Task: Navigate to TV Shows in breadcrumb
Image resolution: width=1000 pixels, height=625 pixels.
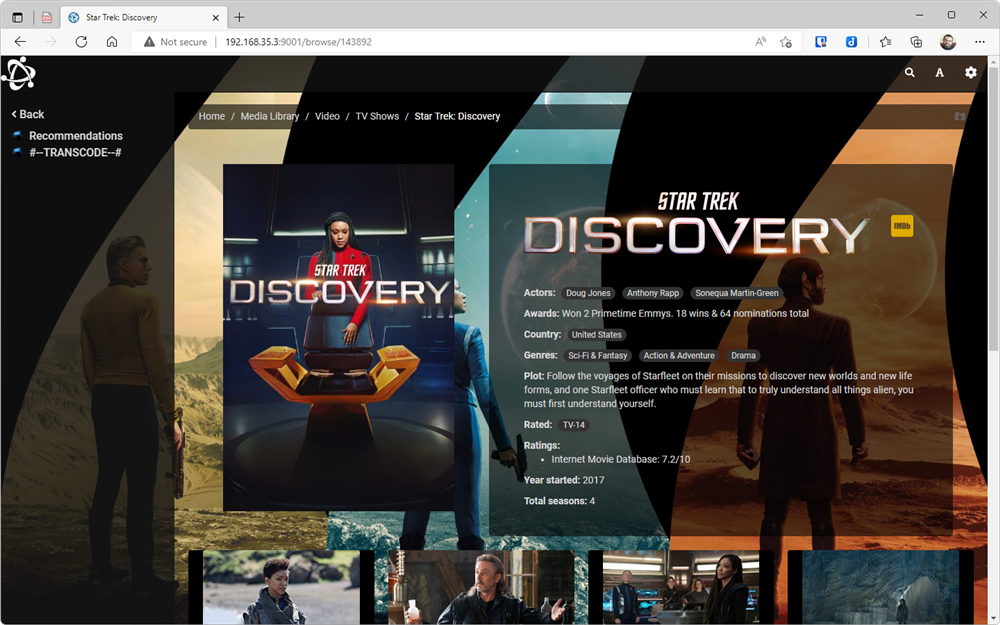Action: tap(377, 117)
